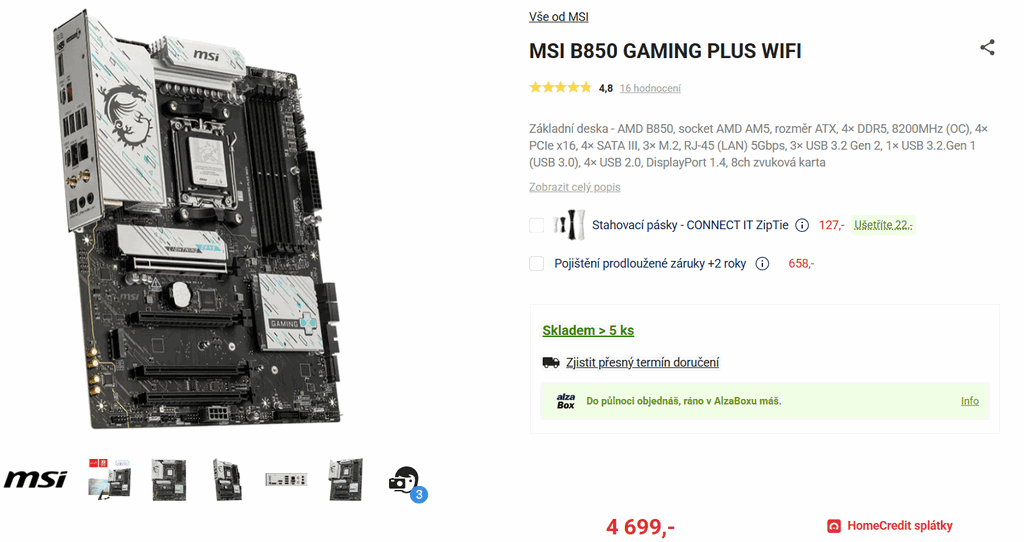Enable Pojištění prodloužené záruky +2 roky checkbox
Image resolution: width=1024 pixels, height=542 pixels.
(536, 264)
